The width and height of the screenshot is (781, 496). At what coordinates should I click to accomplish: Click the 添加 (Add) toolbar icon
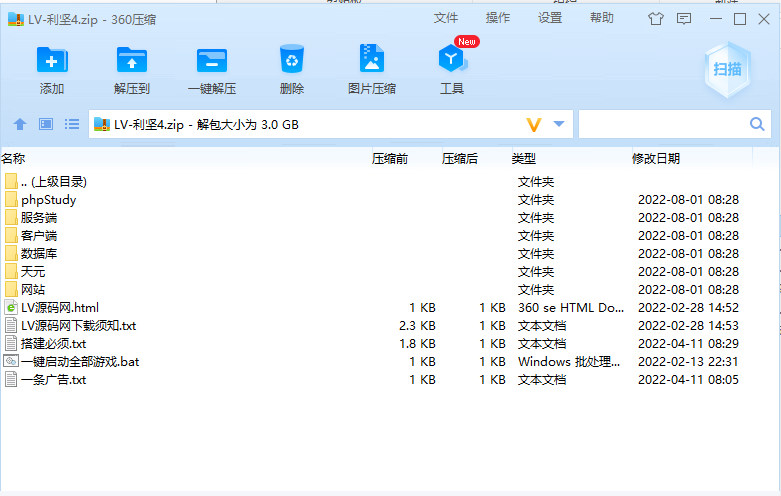52,60
